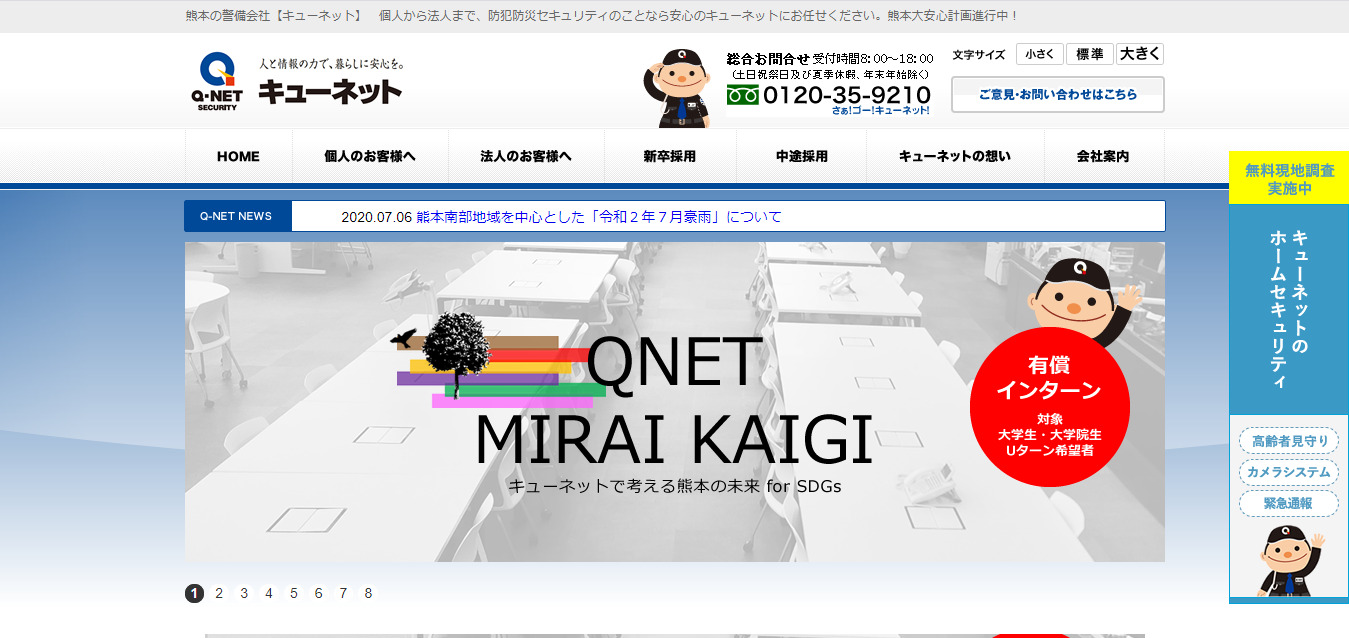Click the キューネット company name text
This screenshot has width=1349, height=638.
pyautogui.click(x=330, y=91)
